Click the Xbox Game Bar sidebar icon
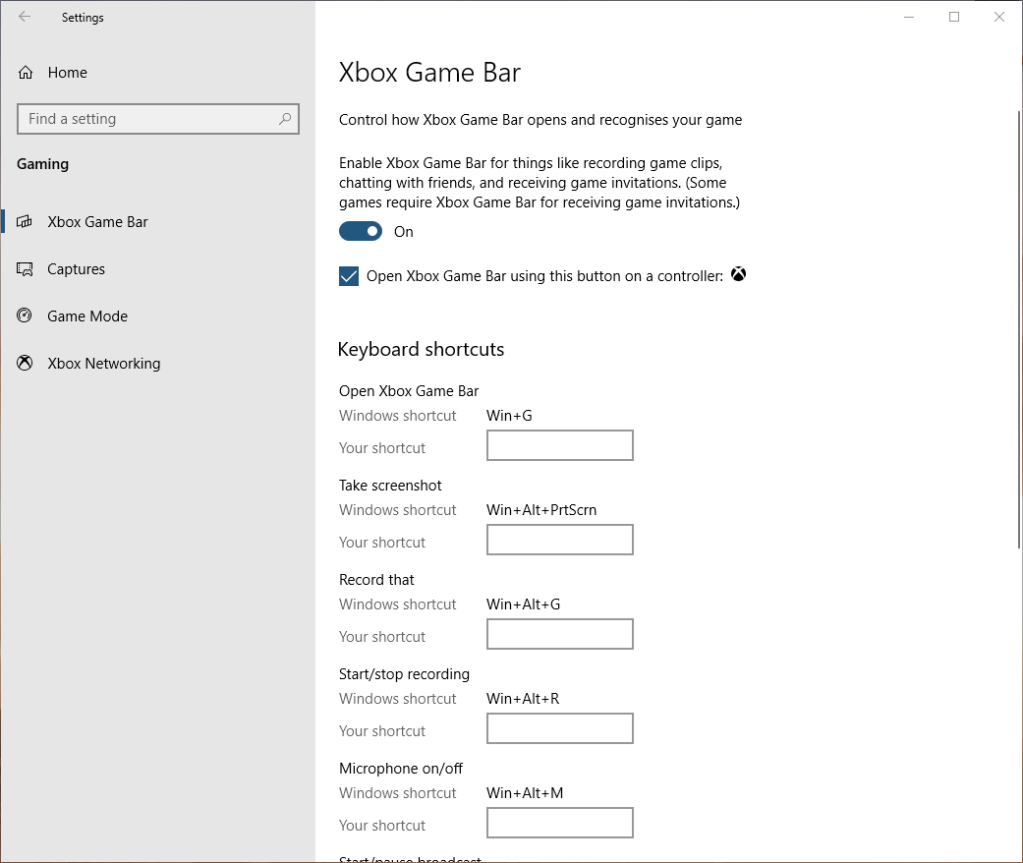The width and height of the screenshot is (1023, 863). [26, 222]
